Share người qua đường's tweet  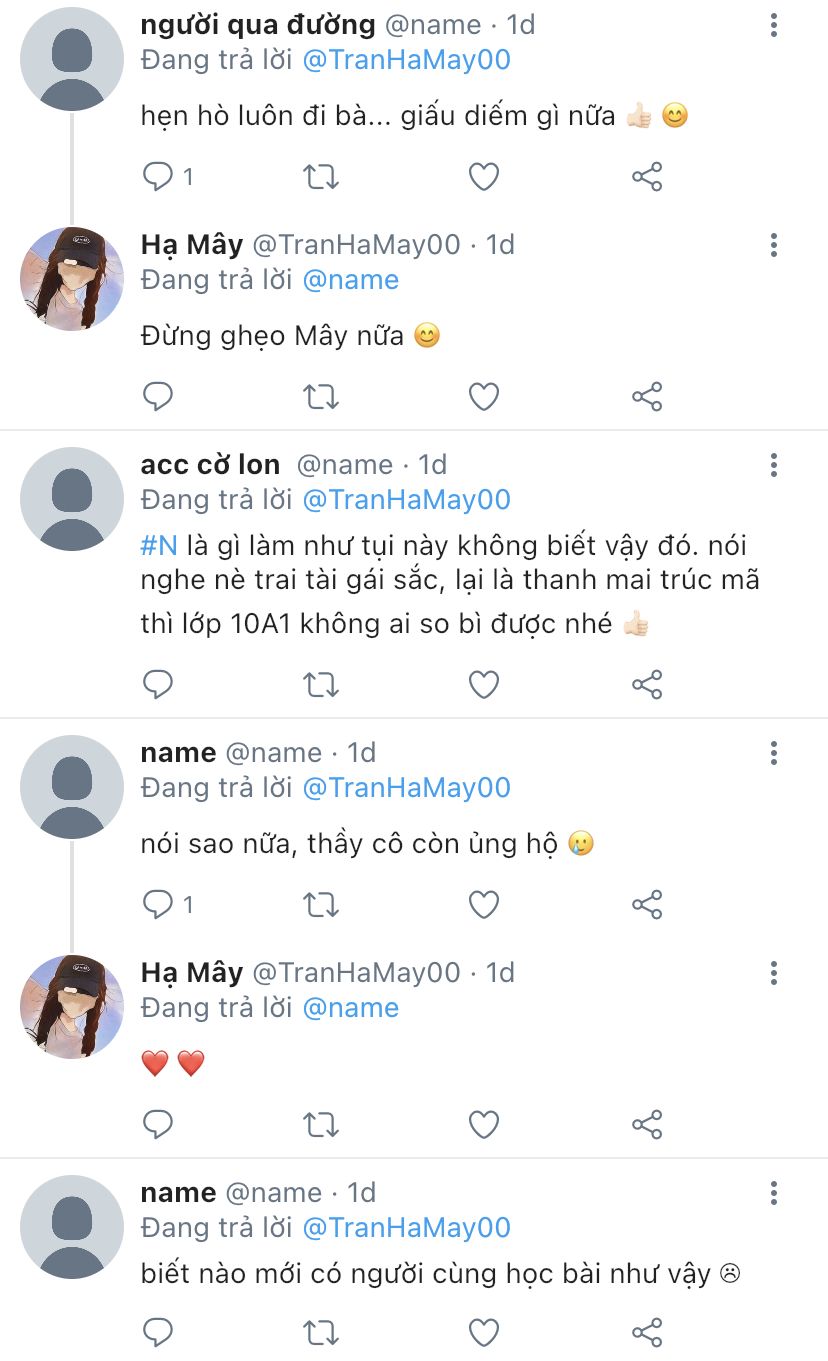[647, 177]
